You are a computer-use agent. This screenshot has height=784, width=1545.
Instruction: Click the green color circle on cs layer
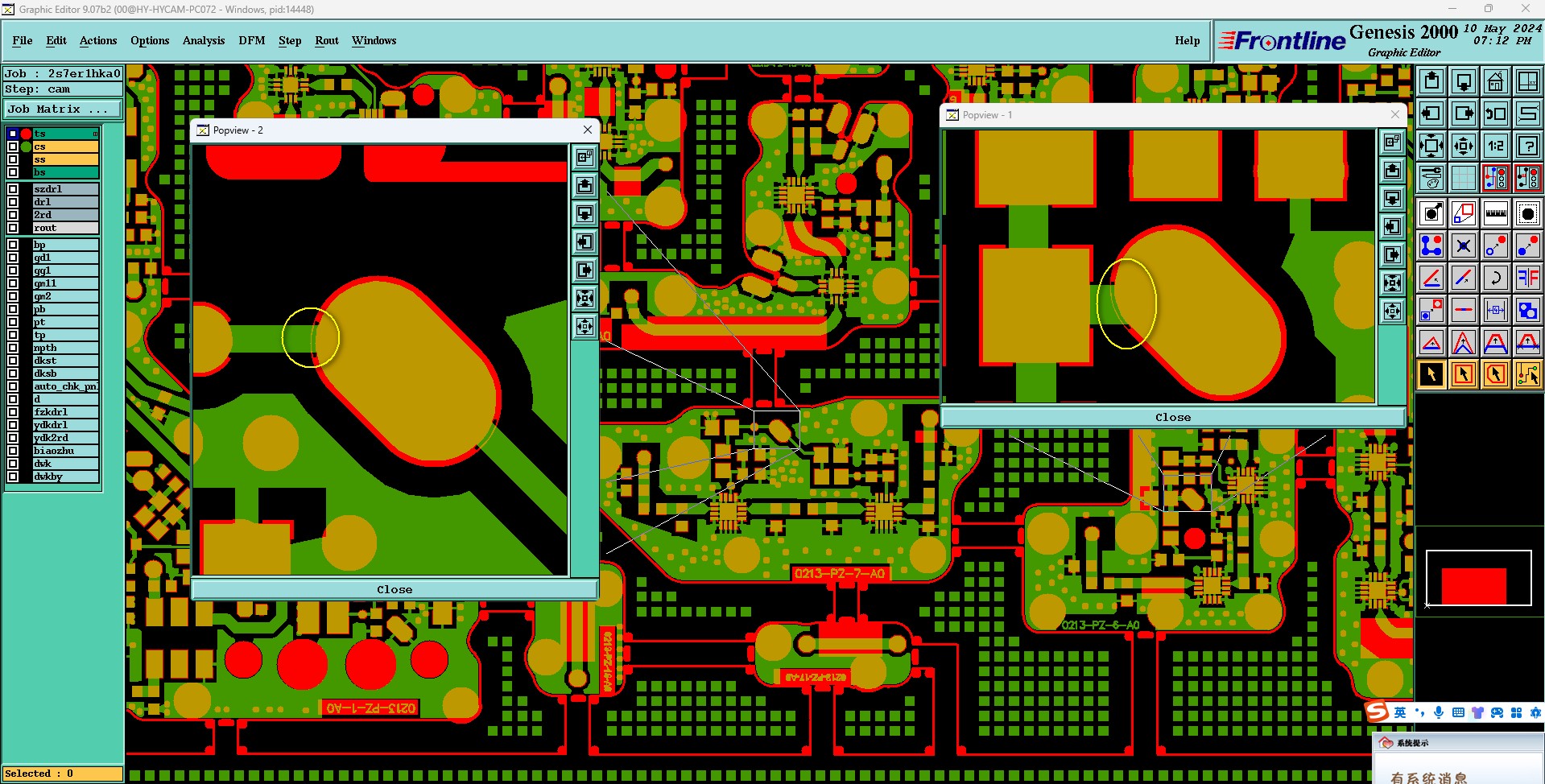coord(26,146)
